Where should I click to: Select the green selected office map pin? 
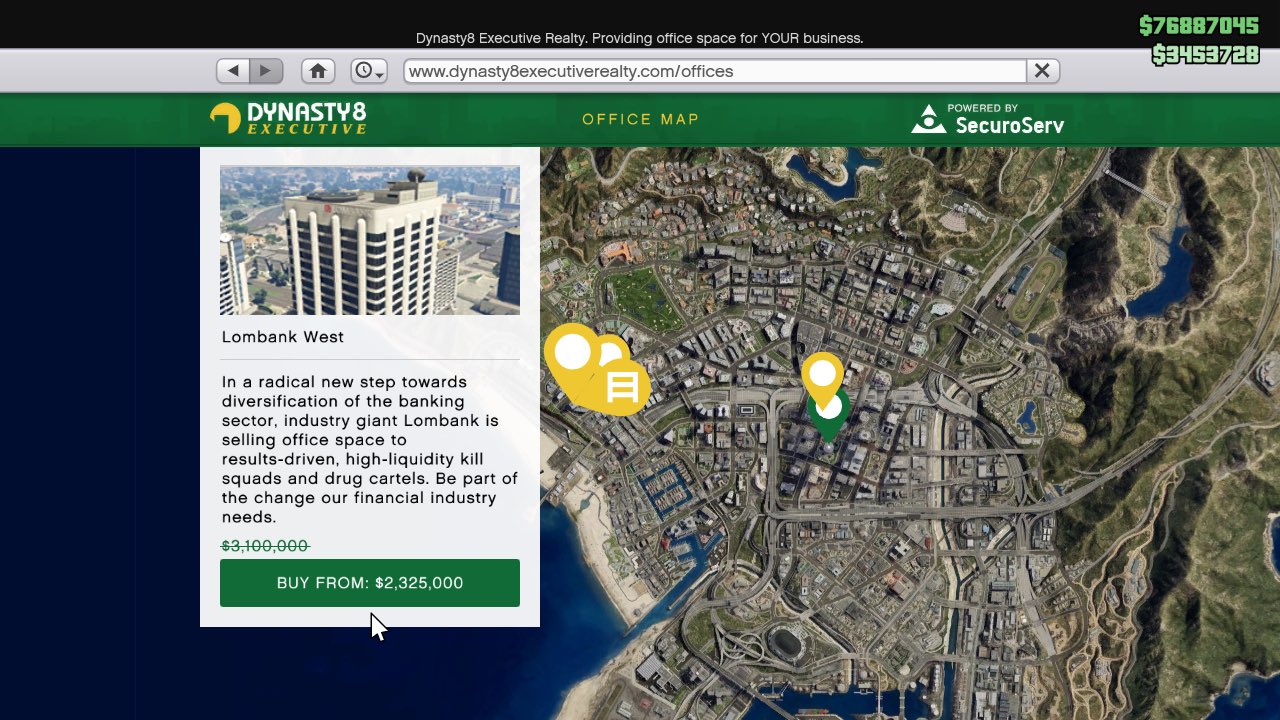coord(829,424)
